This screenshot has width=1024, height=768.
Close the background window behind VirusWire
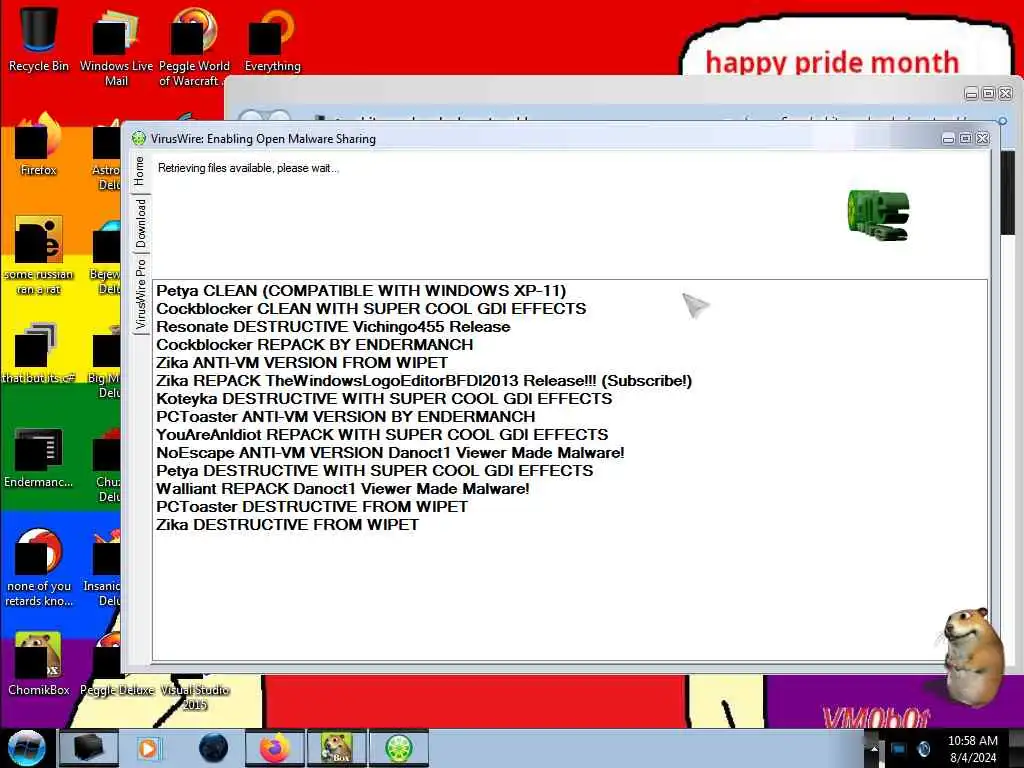pyautogui.click(x=1006, y=93)
